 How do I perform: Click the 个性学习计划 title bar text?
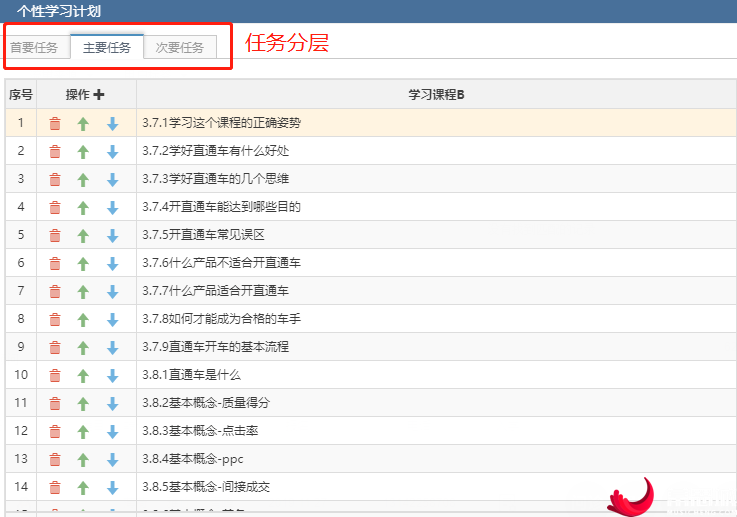tap(59, 11)
